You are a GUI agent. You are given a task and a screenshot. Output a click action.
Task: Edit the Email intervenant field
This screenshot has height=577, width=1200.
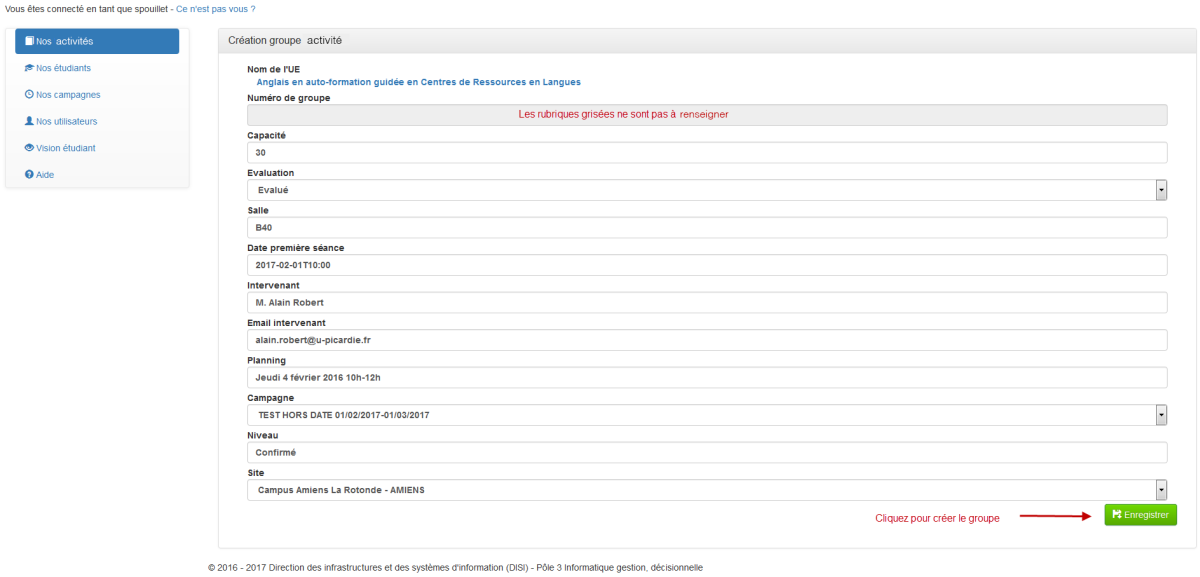click(x=706, y=340)
